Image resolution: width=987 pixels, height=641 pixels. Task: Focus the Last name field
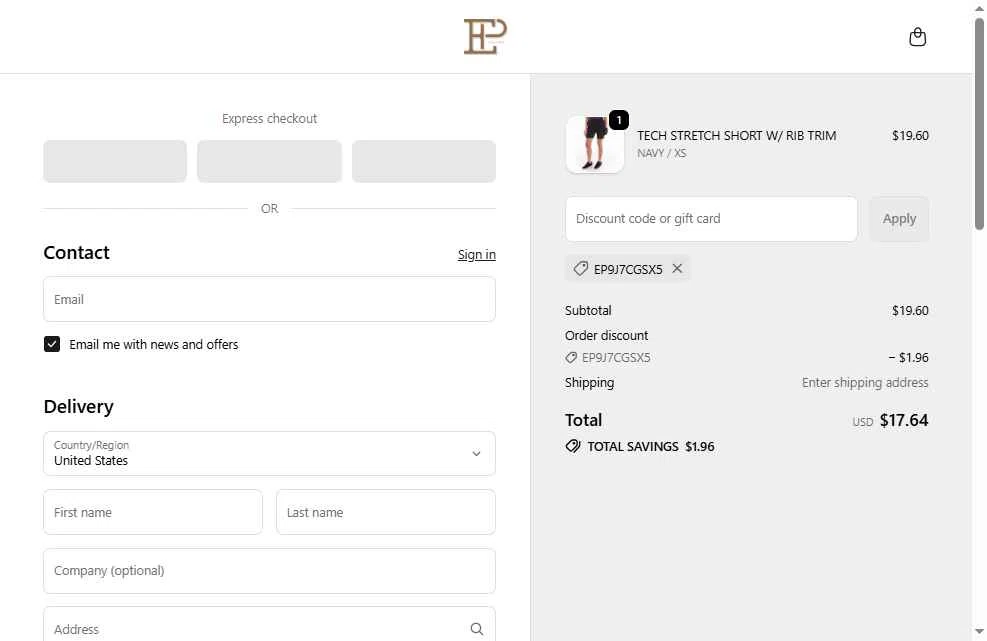(x=386, y=512)
